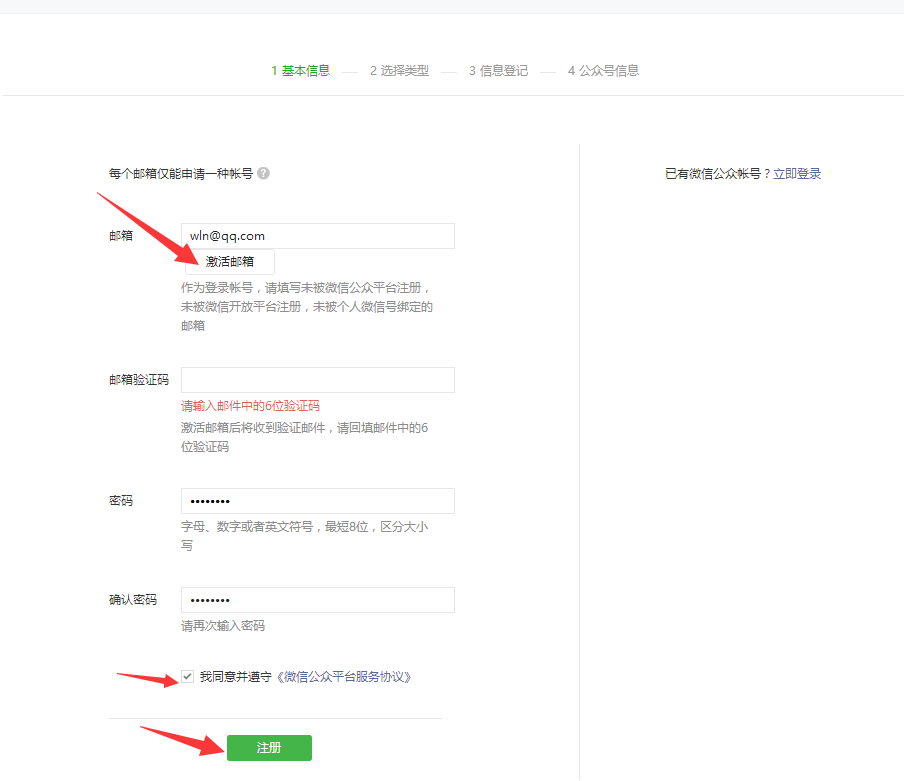The image size is (904, 781).
Task: Click the red 请输入邮件中的6位验证码 error message
Action: [x=250, y=406]
